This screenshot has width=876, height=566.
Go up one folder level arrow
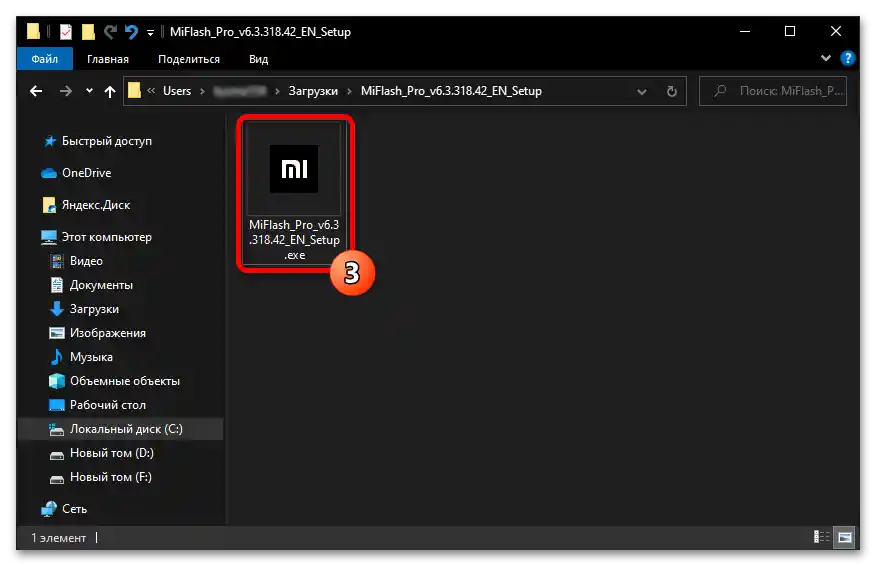[110, 92]
